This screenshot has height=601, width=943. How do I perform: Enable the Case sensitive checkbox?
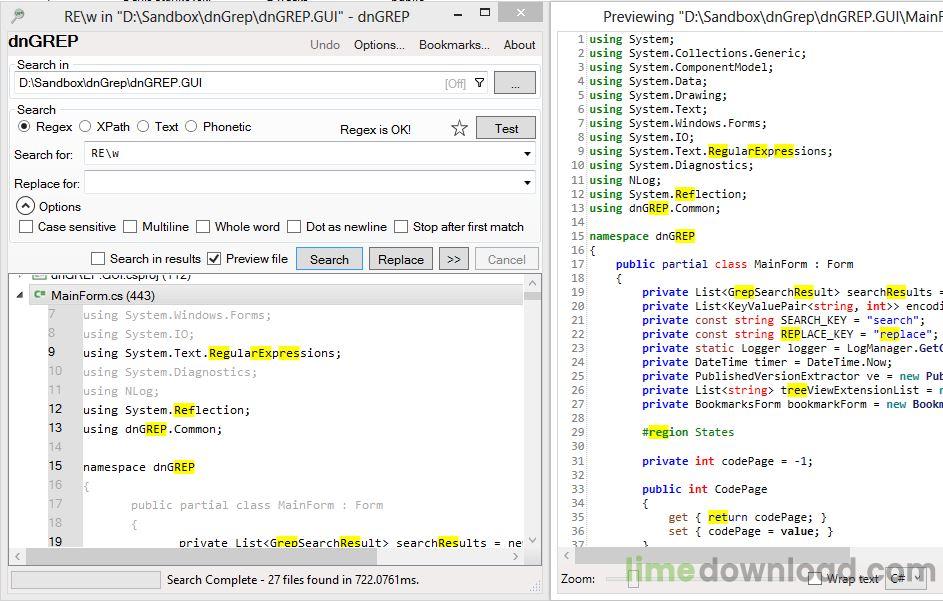coord(26,227)
